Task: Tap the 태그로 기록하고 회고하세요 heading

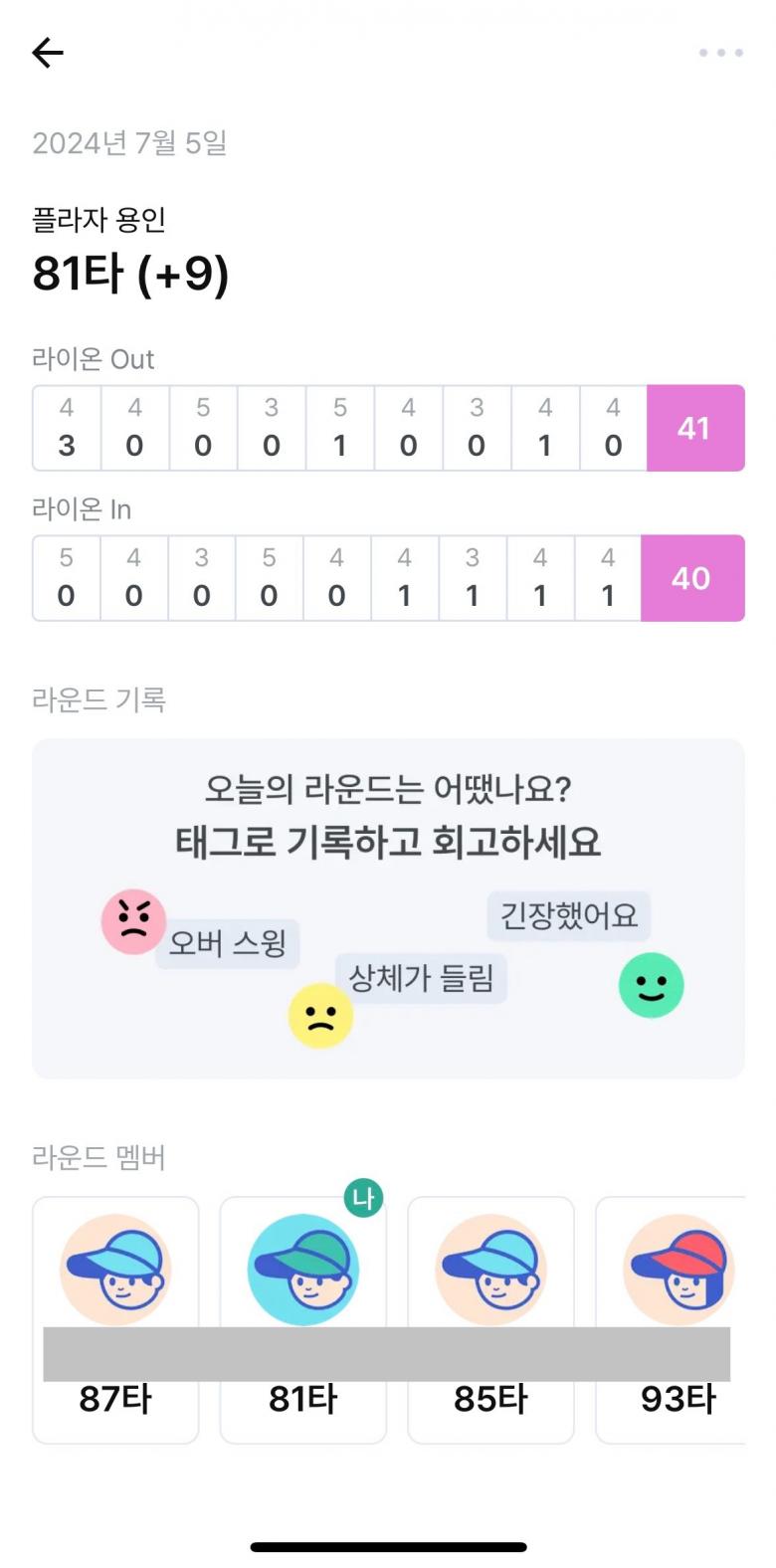Action: tap(388, 842)
